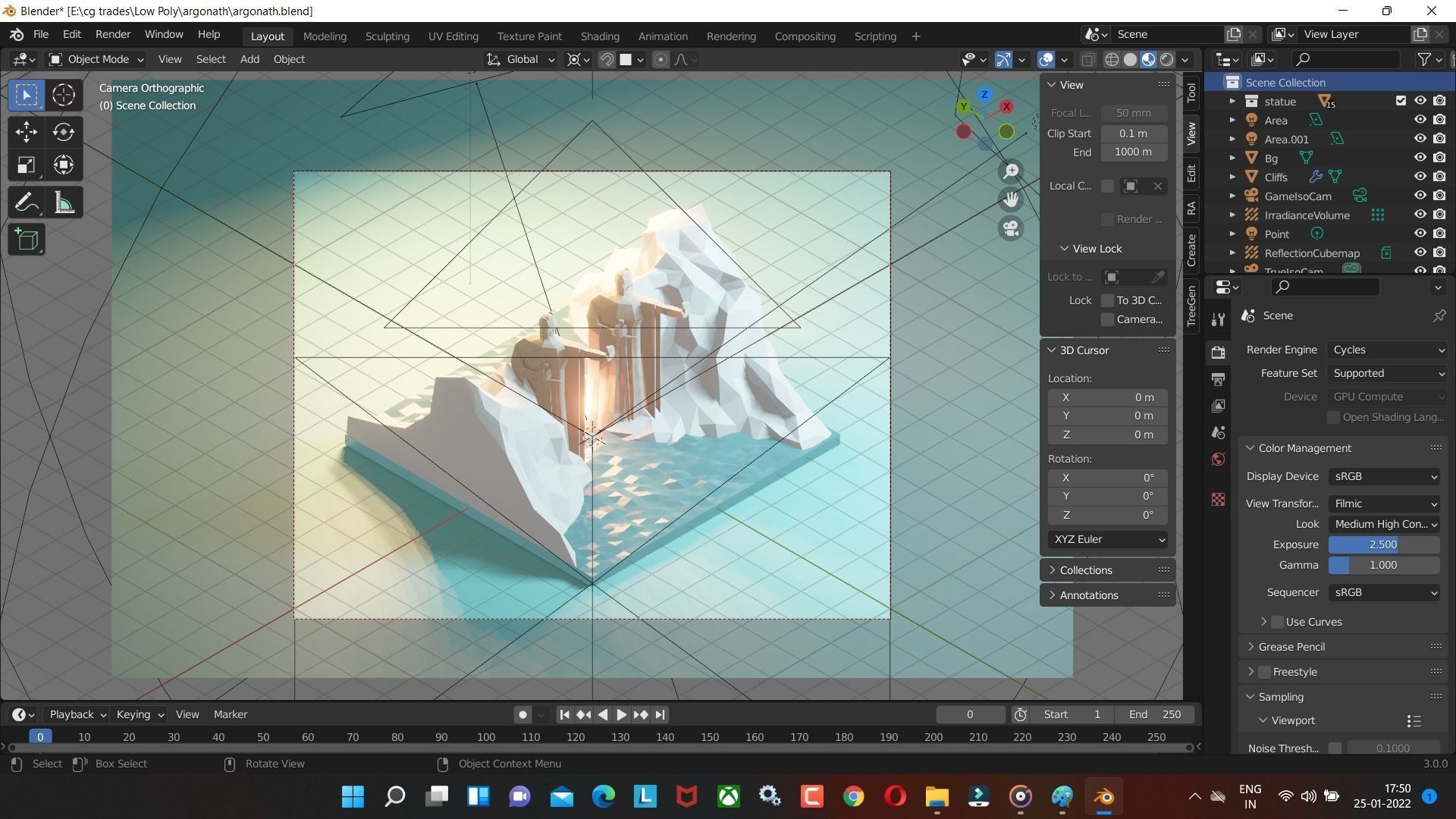Choose the Move tool in toolbar
The height and width of the screenshot is (819, 1456).
pos(27,132)
